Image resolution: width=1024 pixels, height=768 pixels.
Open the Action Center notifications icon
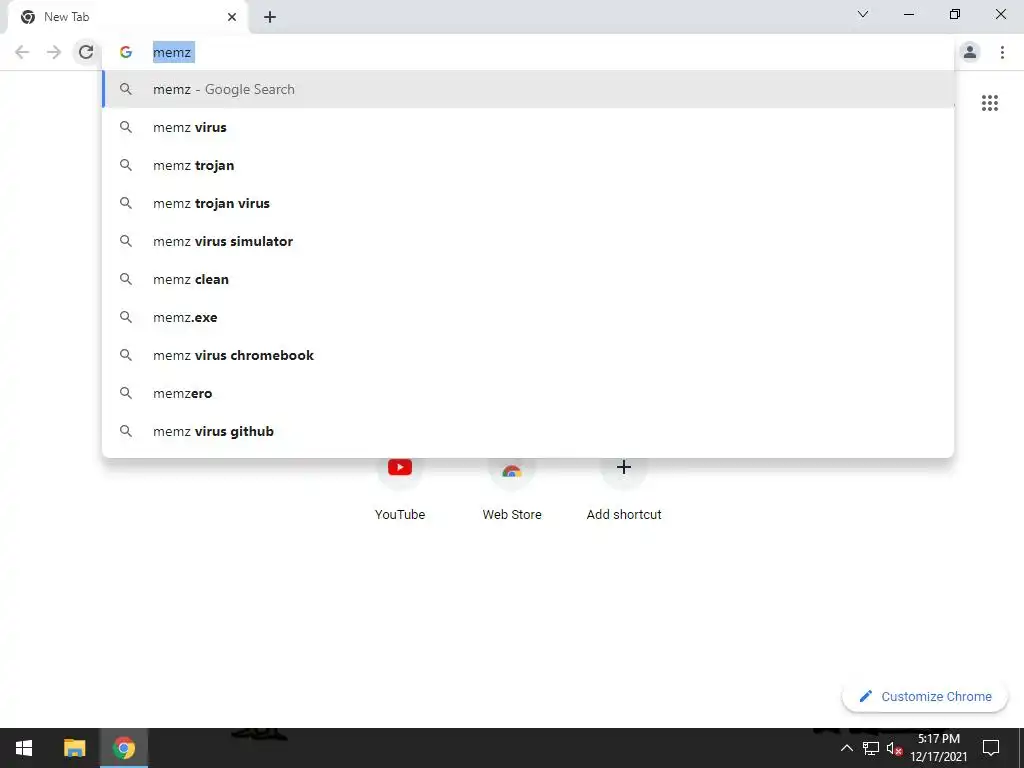[x=991, y=748]
